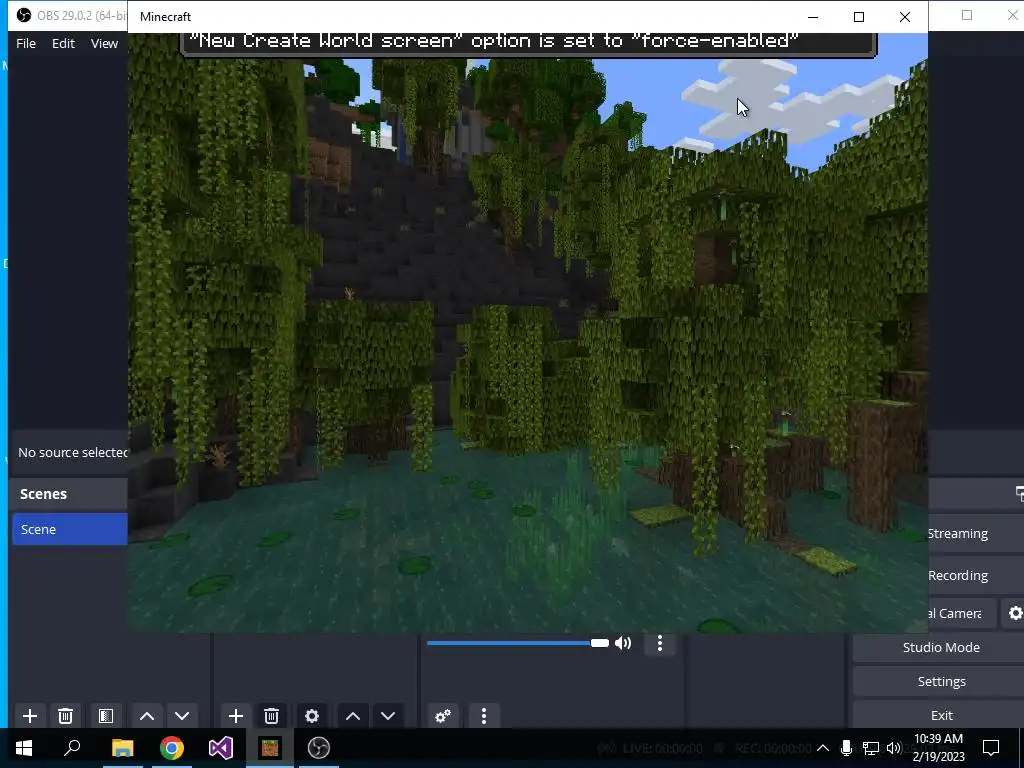Open virtual camera settings gear icon
The image size is (1024, 768).
[1016, 613]
